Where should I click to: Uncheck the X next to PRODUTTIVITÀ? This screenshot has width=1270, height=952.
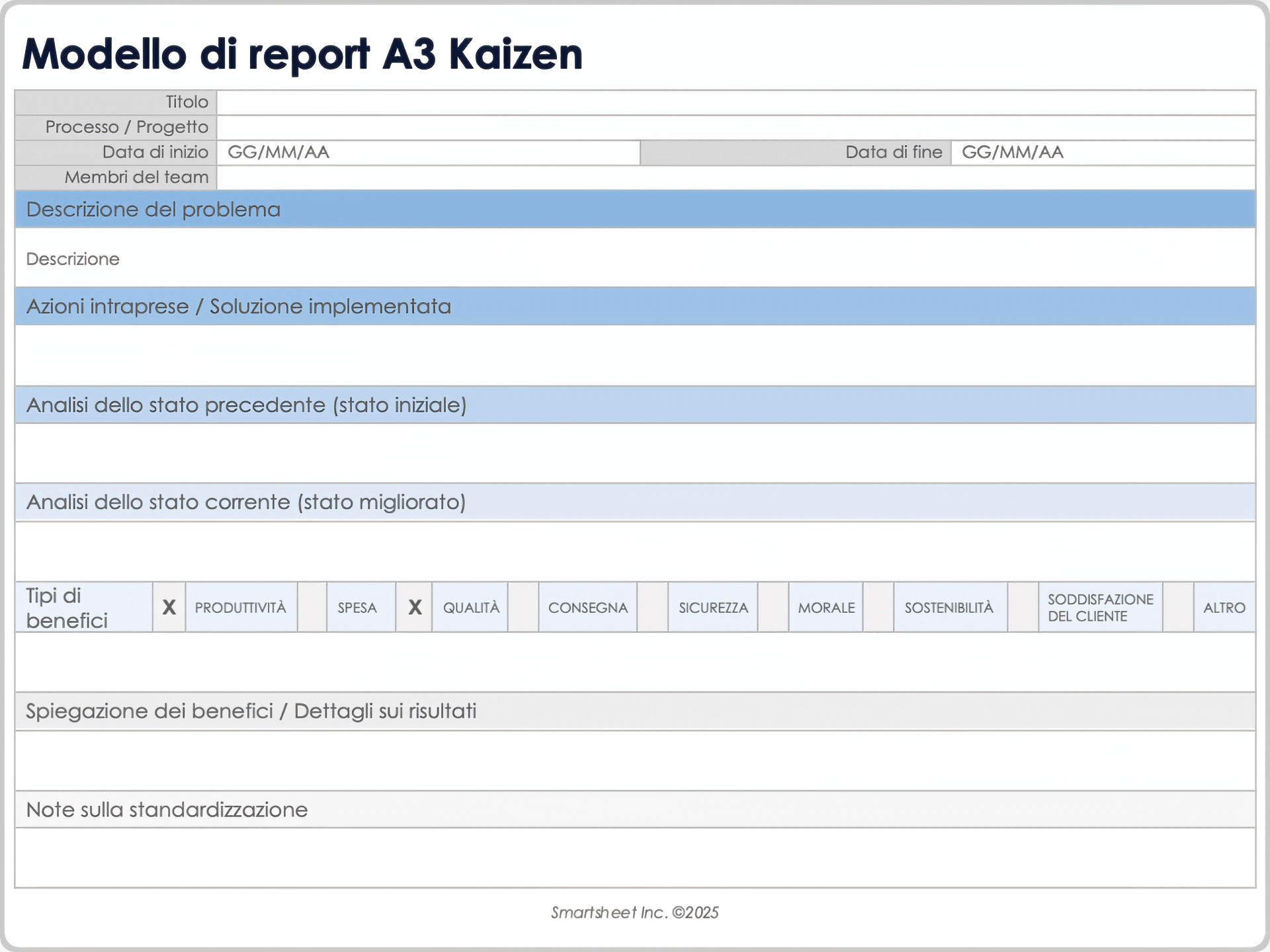[x=169, y=606]
